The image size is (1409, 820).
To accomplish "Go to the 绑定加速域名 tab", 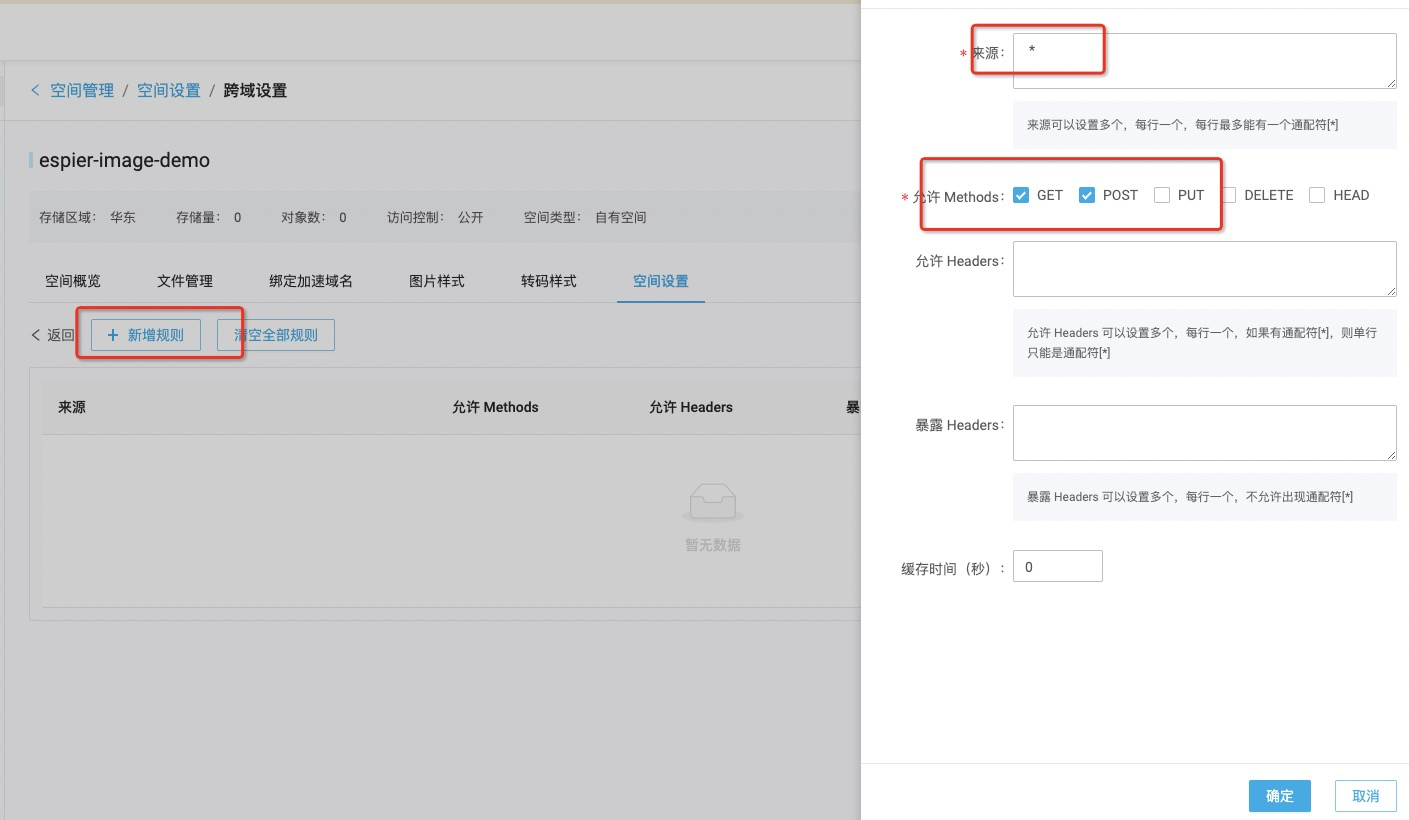I will (x=311, y=281).
